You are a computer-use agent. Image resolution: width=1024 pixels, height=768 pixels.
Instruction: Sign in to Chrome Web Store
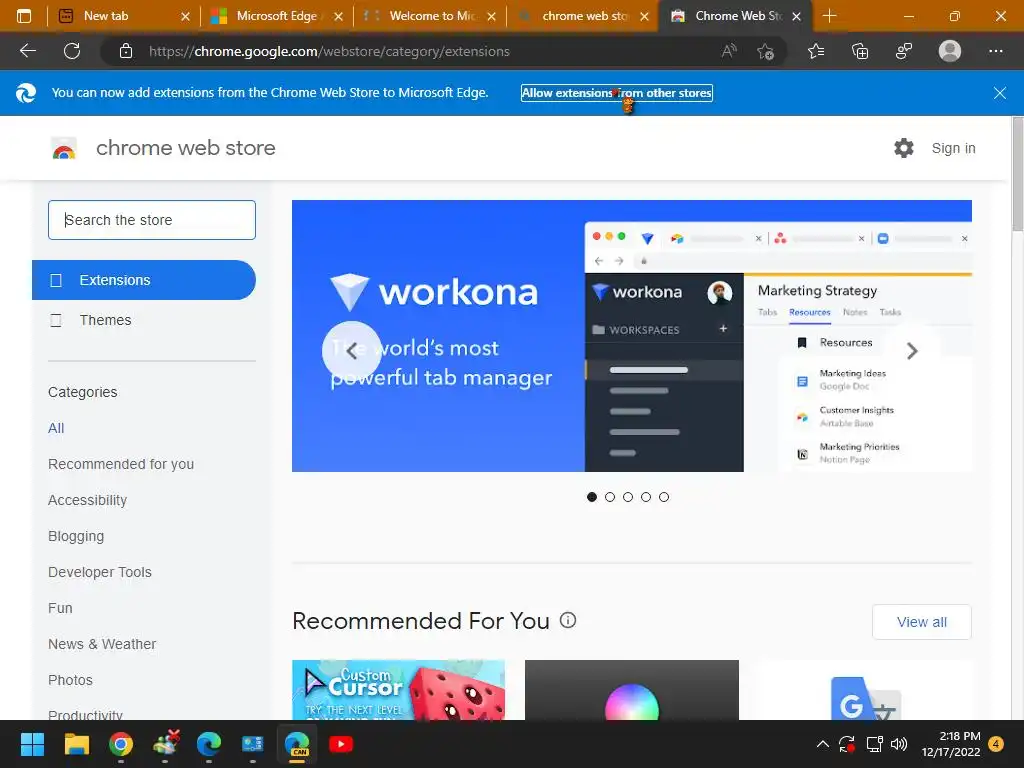(x=953, y=148)
